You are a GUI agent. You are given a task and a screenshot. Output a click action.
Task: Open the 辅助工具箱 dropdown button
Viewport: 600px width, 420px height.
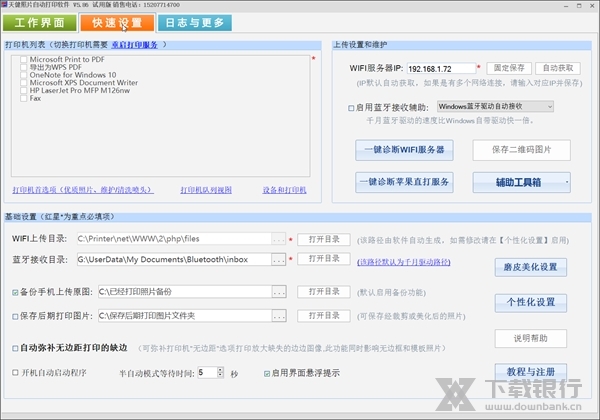coord(522,182)
